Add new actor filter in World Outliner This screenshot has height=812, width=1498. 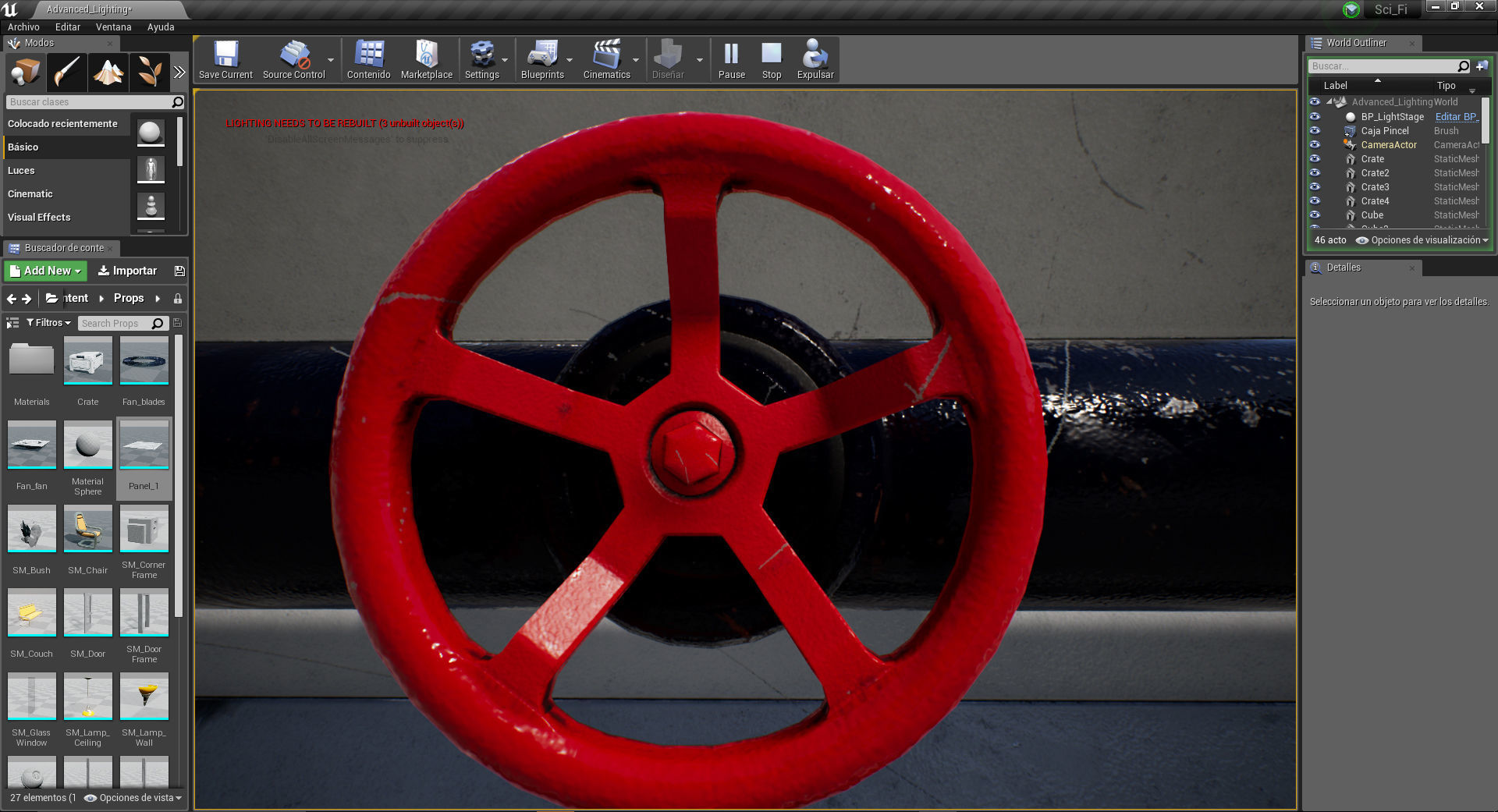1482,66
